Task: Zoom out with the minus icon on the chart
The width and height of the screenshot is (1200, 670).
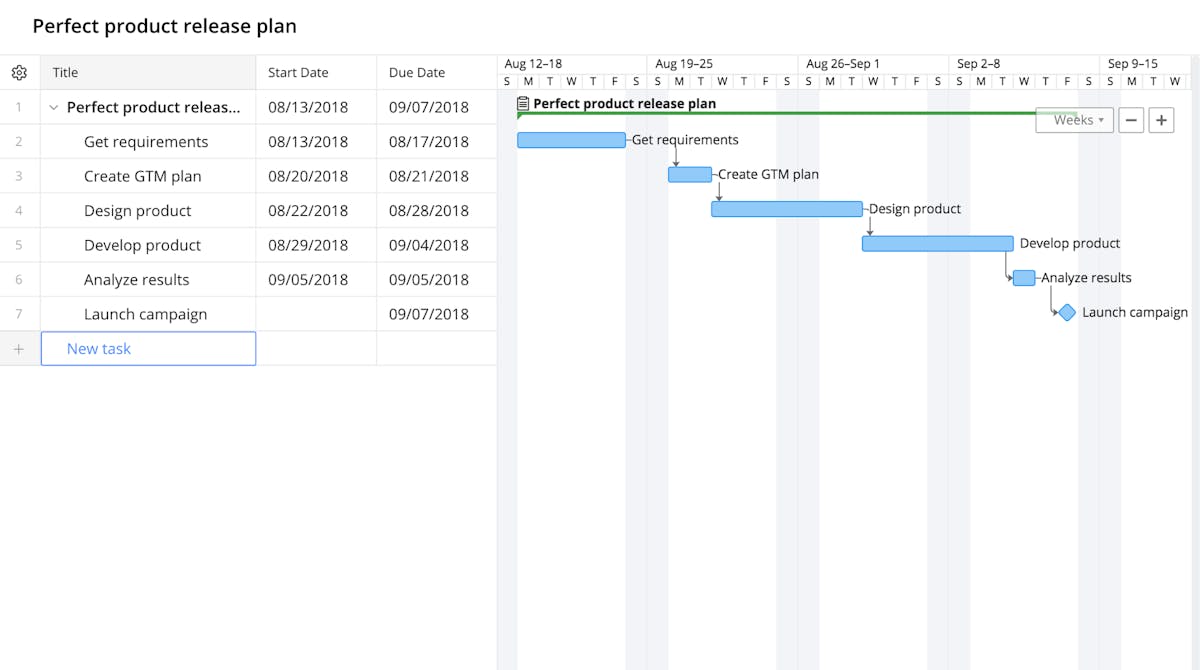Action: pos(1131,119)
